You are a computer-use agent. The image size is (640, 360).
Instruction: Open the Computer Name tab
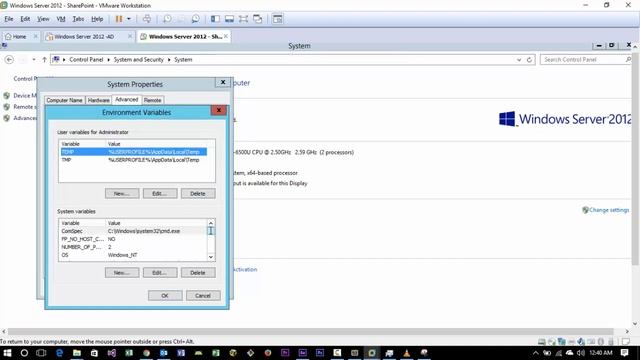[x=64, y=100]
